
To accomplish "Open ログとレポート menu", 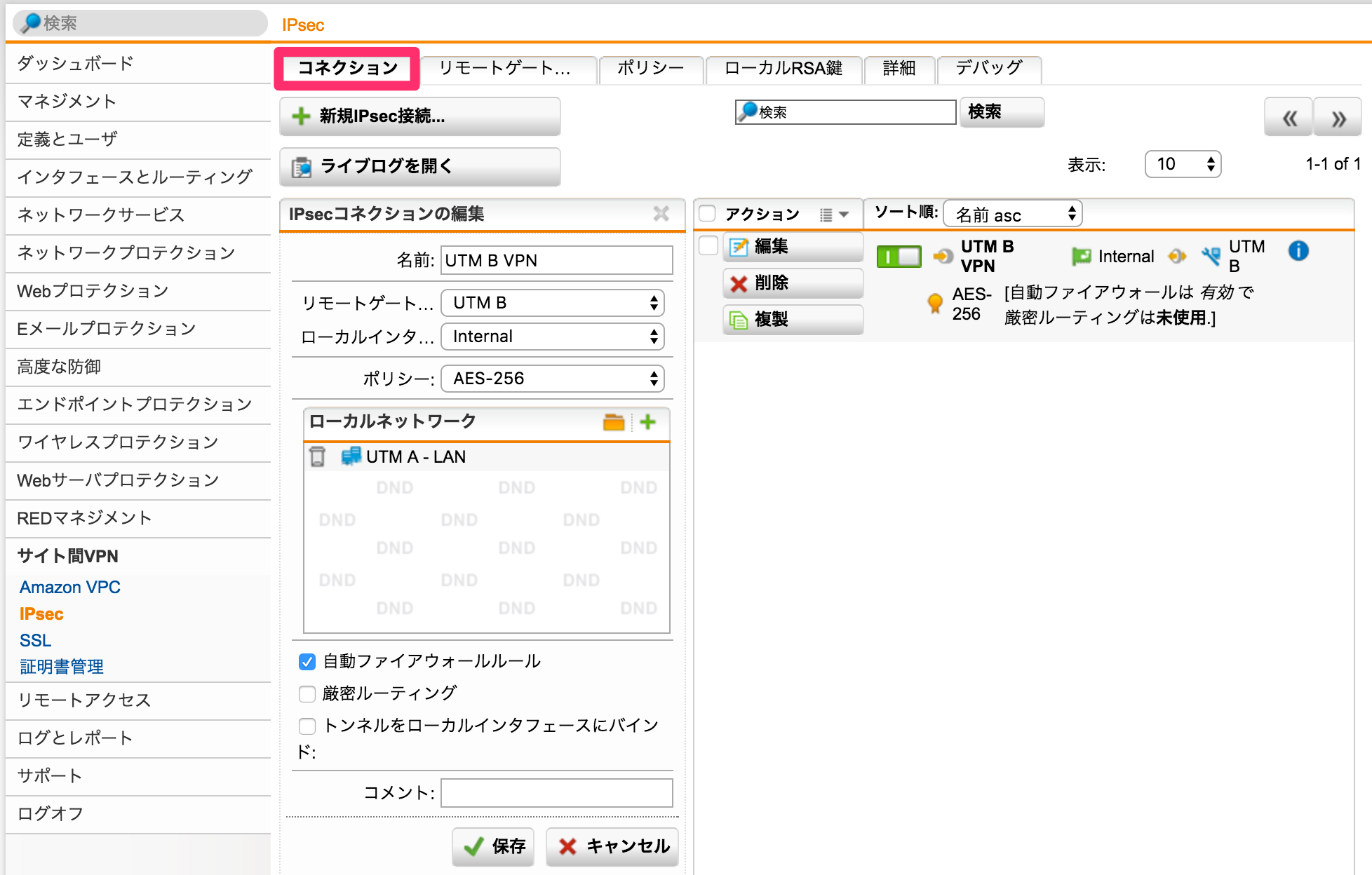I will click(x=138, y=738).
